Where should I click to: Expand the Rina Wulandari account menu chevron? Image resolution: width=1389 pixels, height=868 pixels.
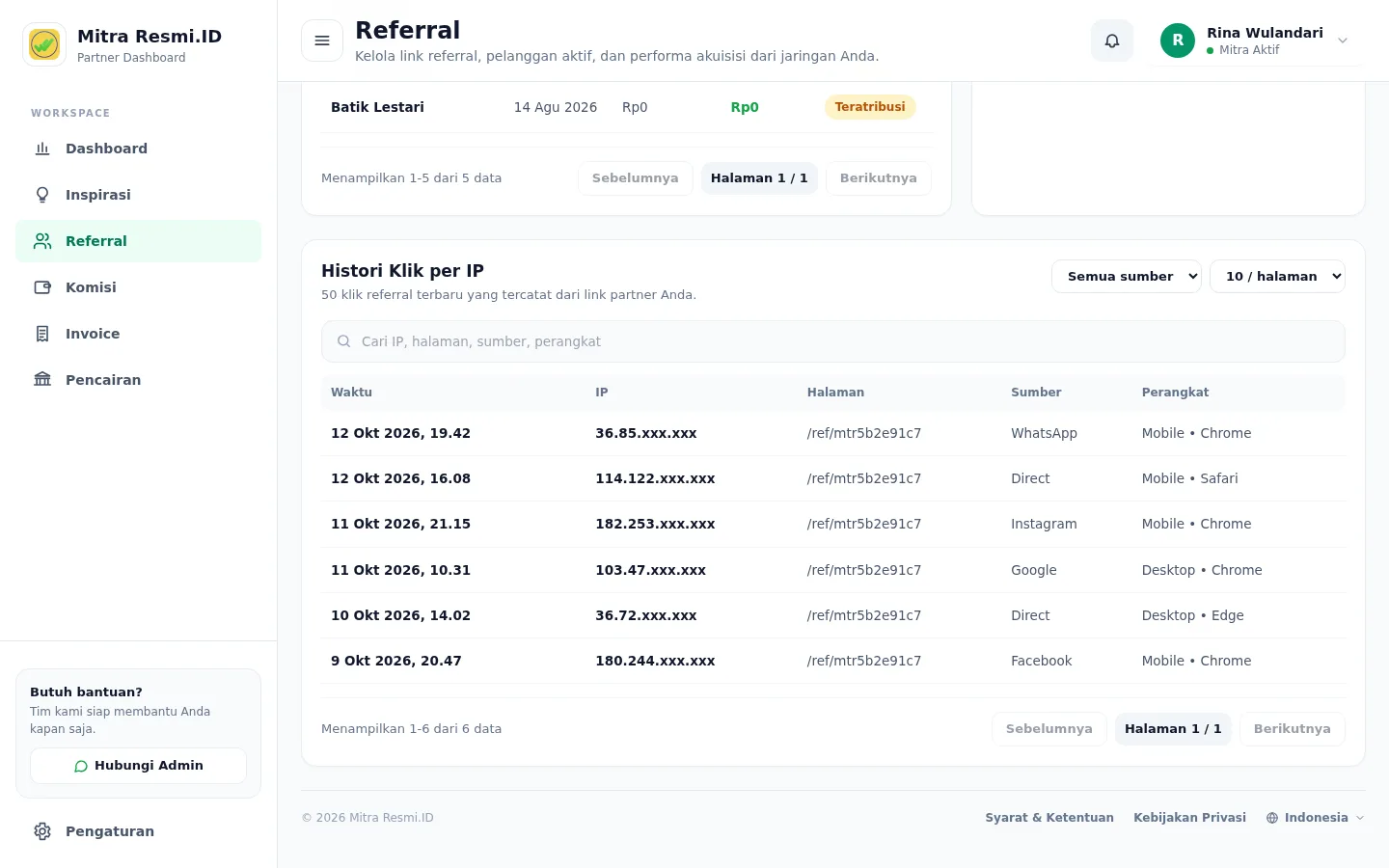click(x=1343, y=41)
